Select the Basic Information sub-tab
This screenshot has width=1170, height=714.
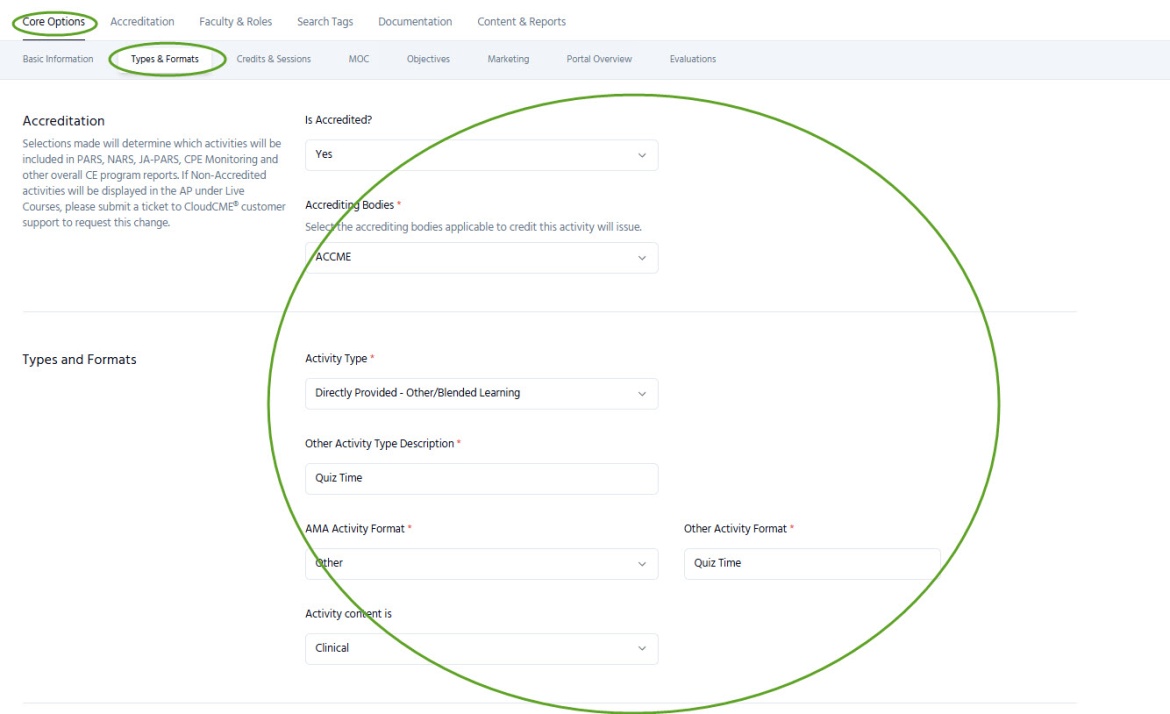[58, 59]
